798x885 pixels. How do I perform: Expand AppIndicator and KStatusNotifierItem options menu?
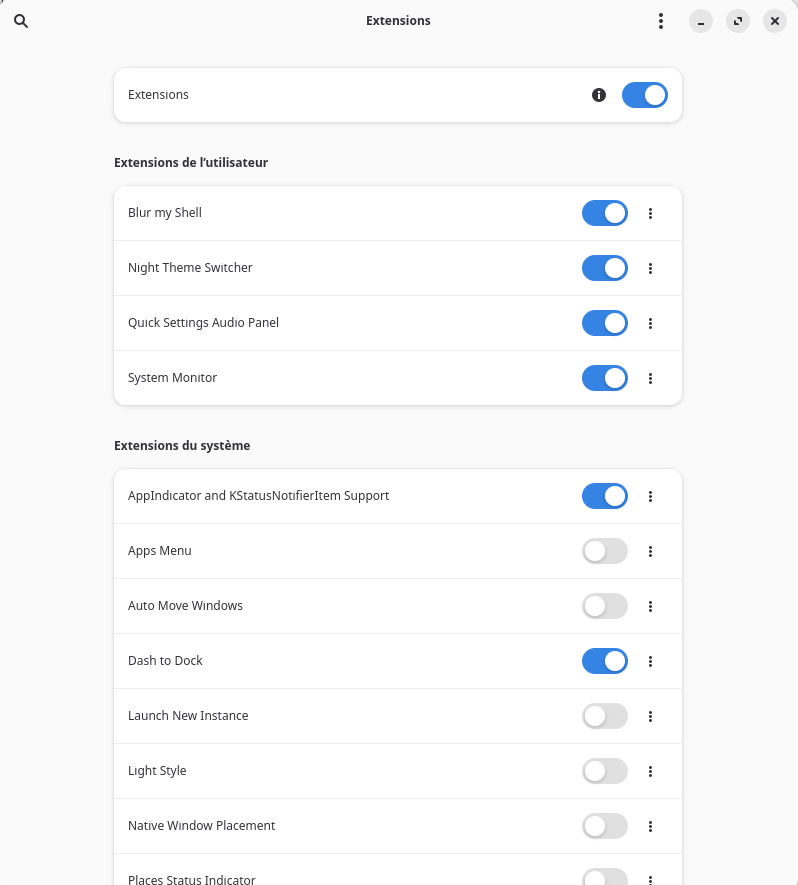651,496
